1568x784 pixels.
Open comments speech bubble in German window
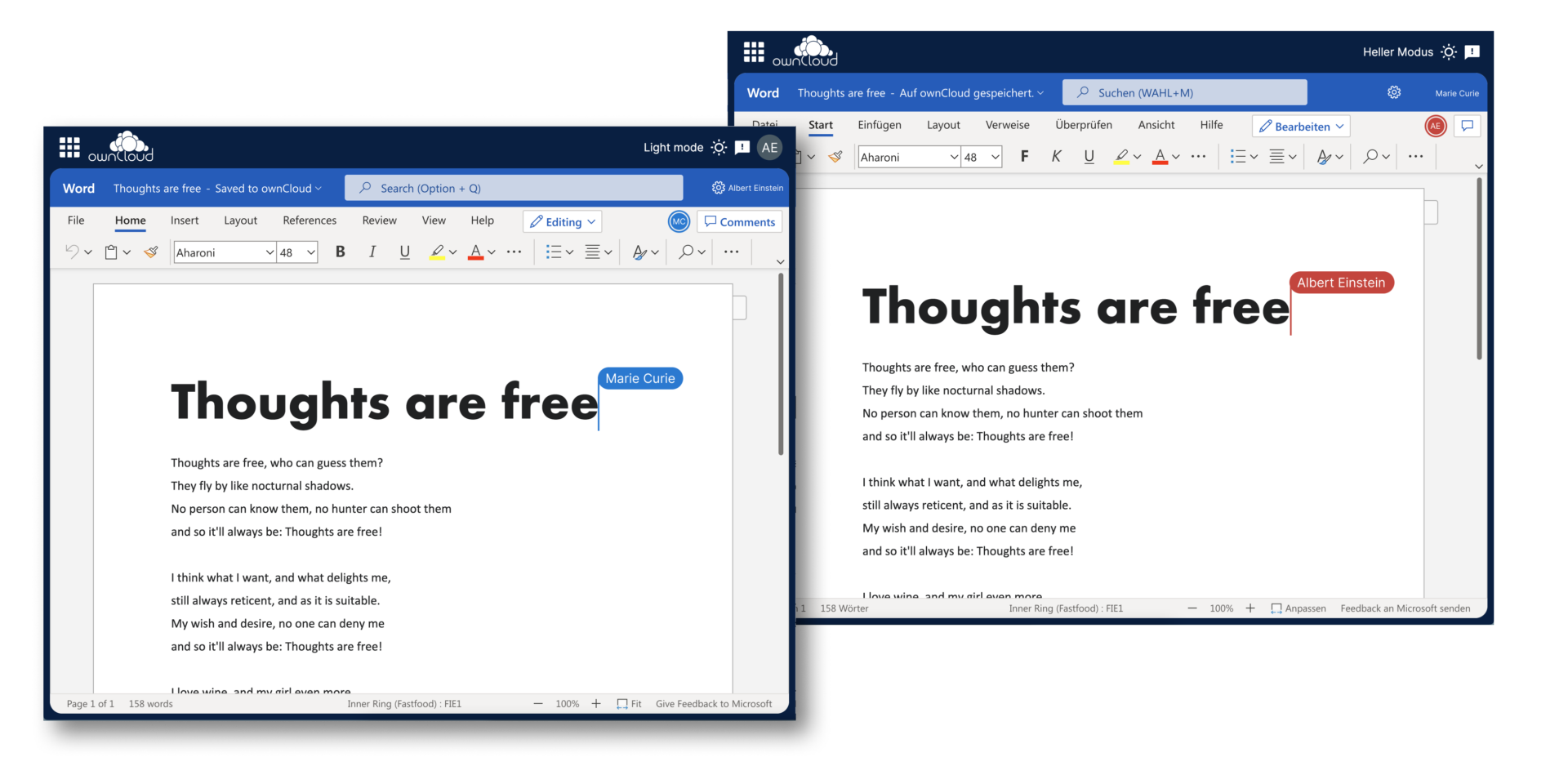pyautogui.click(x=1468, y=126)
